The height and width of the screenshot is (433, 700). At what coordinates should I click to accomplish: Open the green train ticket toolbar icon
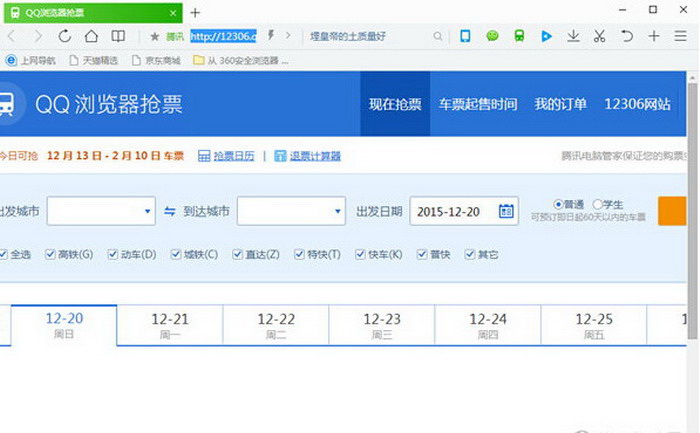click(x=519, y=36)
